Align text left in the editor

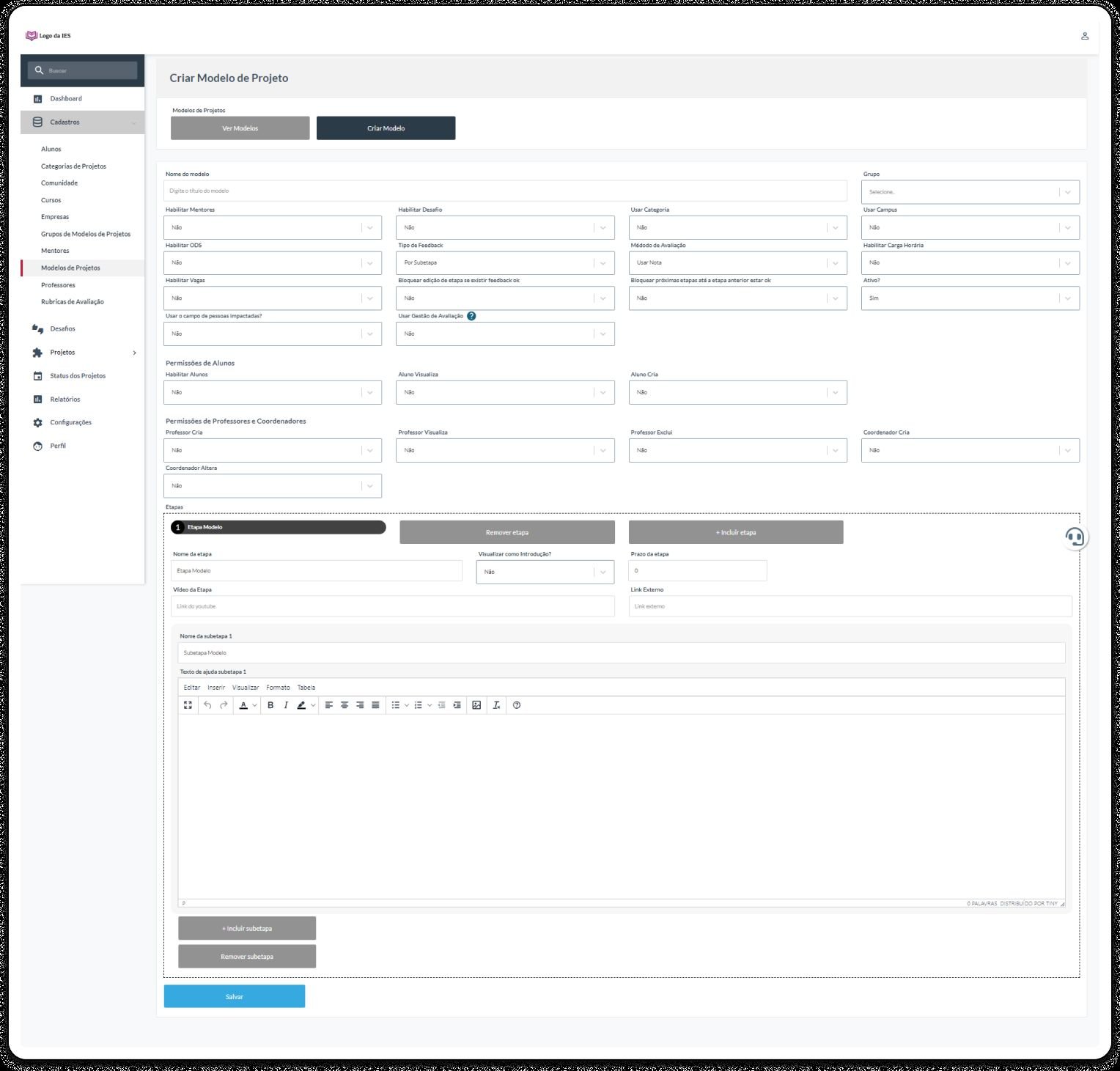pyautogui.click(x=329, y=705)
